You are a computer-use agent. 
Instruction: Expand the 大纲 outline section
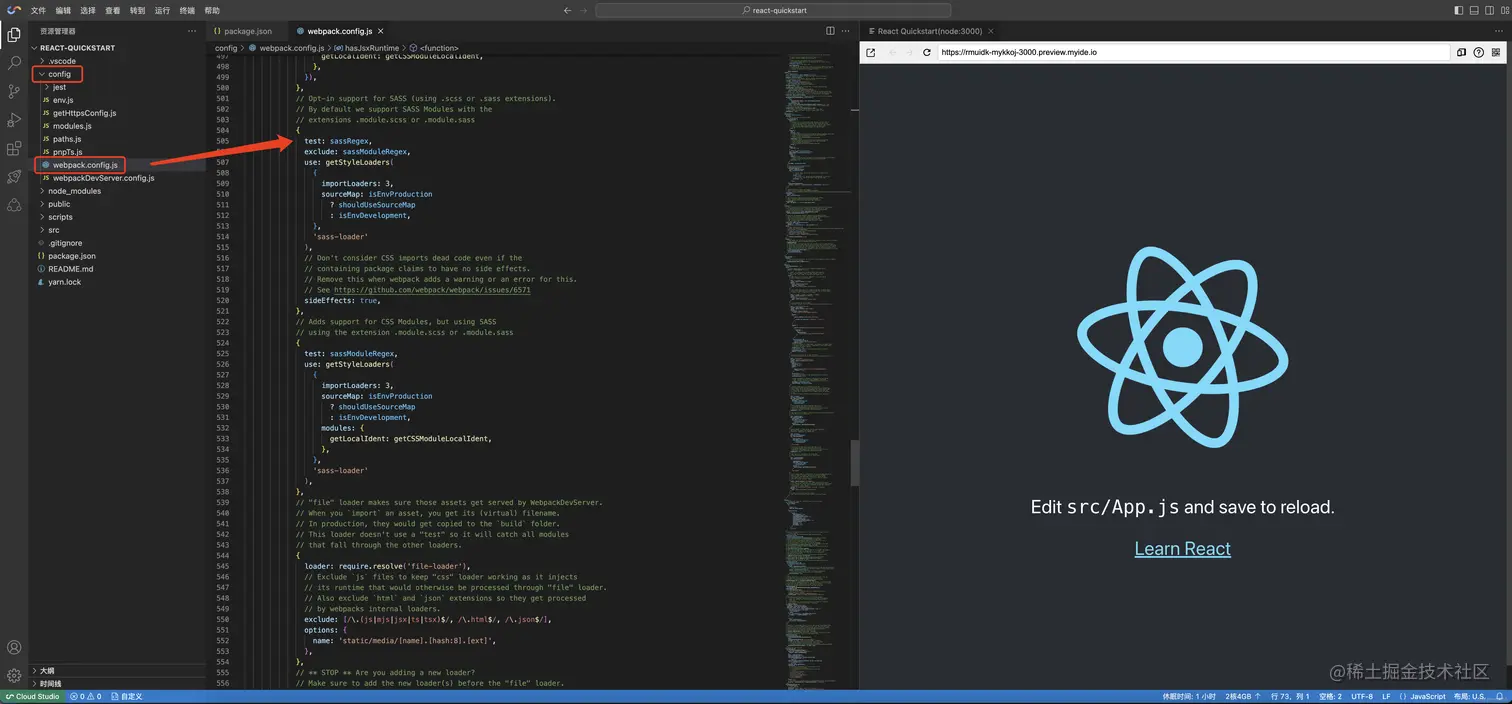point(117,671)
